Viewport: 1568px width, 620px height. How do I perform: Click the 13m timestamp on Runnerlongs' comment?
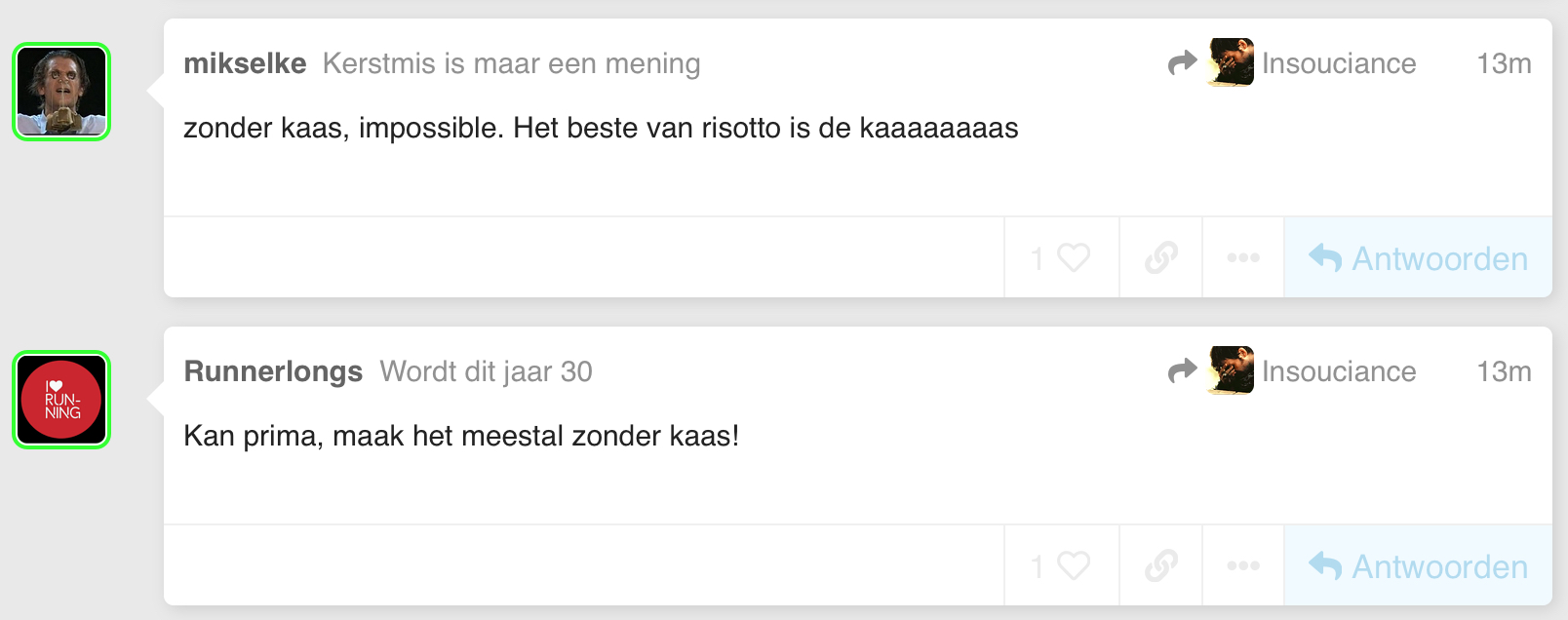(x=1504, y=371)
